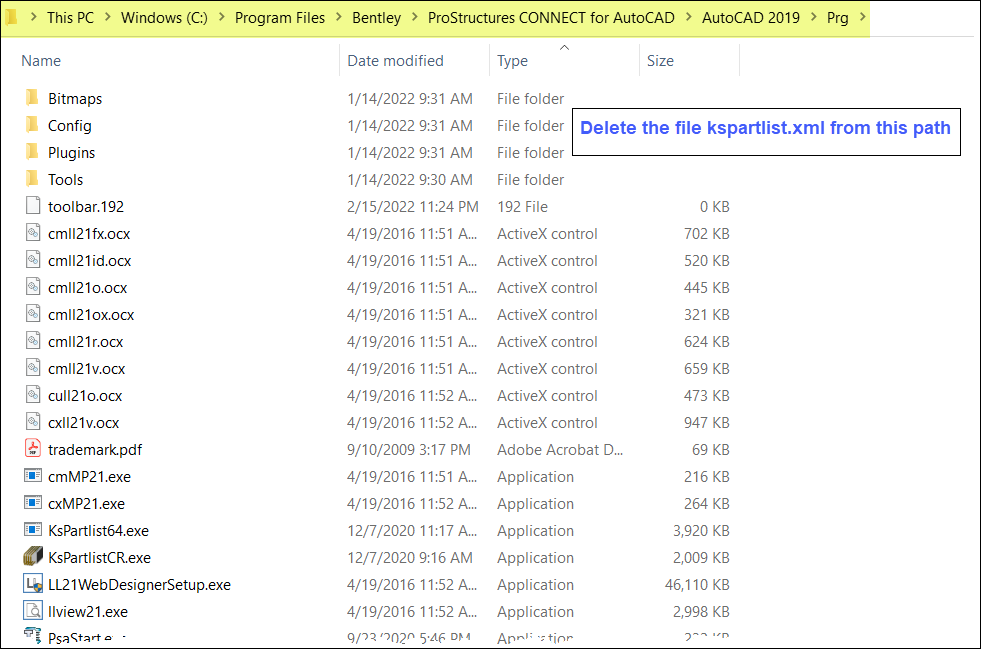The height and width of the screenshot is (649, 981).
Task: Sort by the Name column header
Action: pyautogui.click(x=41, y=61)
